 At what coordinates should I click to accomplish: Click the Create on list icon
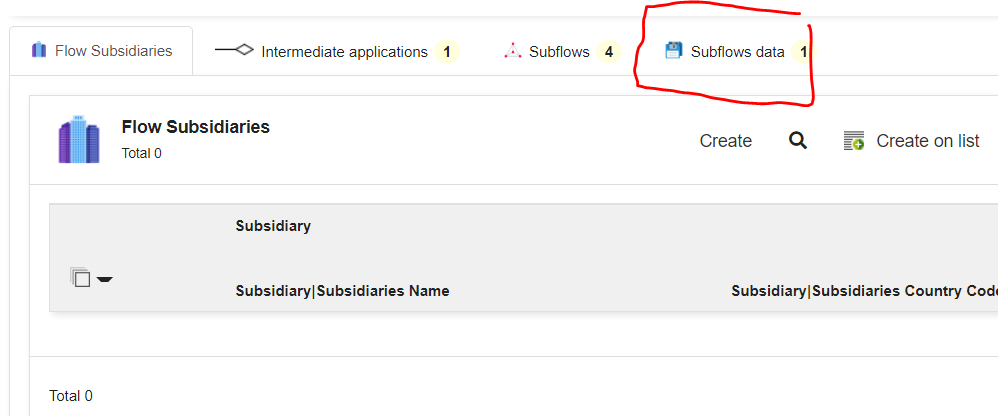854,141
